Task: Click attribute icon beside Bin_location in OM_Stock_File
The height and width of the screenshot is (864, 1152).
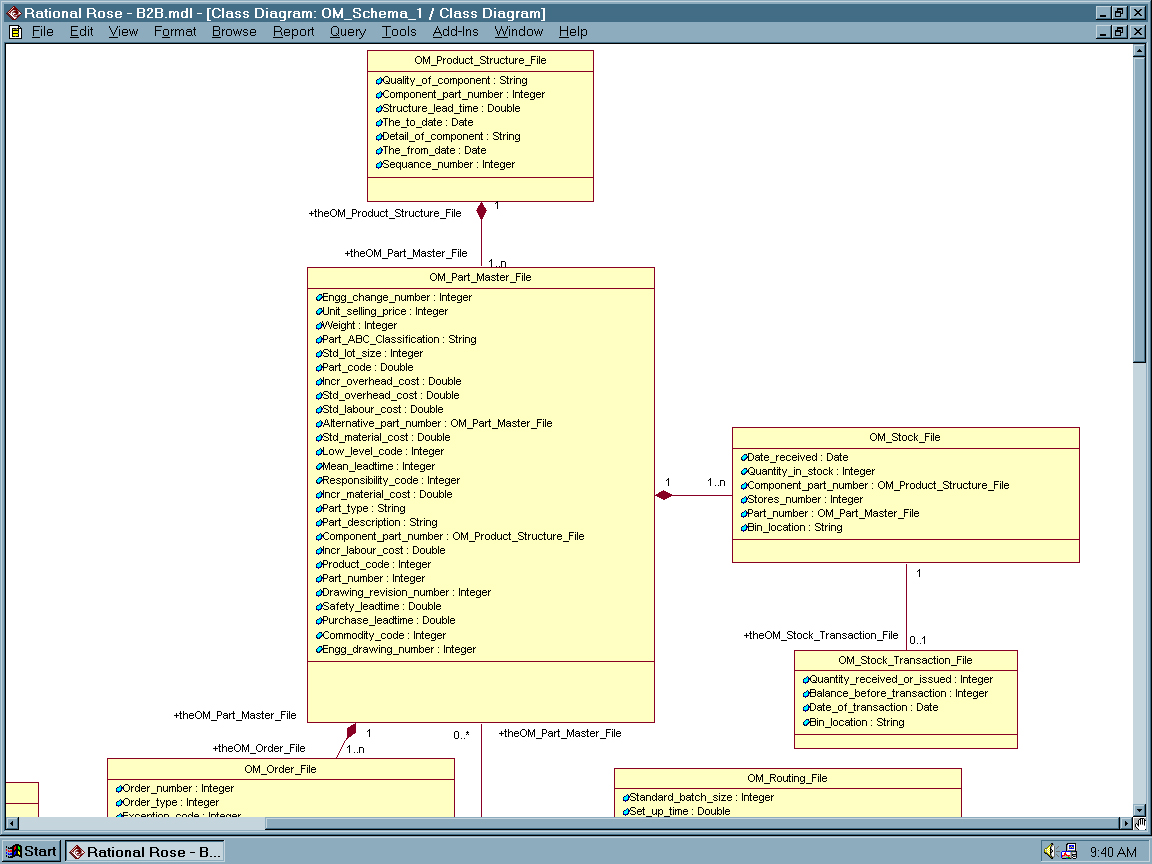Action: point(744,528)
